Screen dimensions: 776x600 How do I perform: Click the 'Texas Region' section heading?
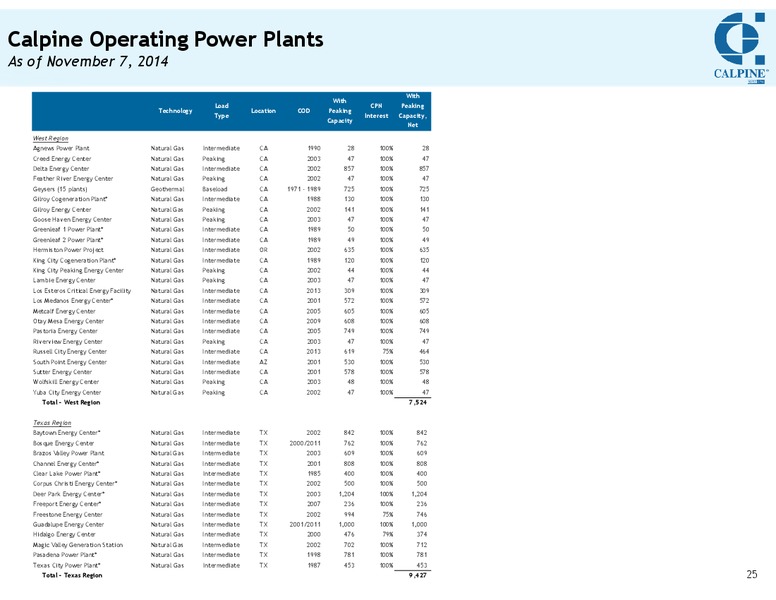click(52, 423)
